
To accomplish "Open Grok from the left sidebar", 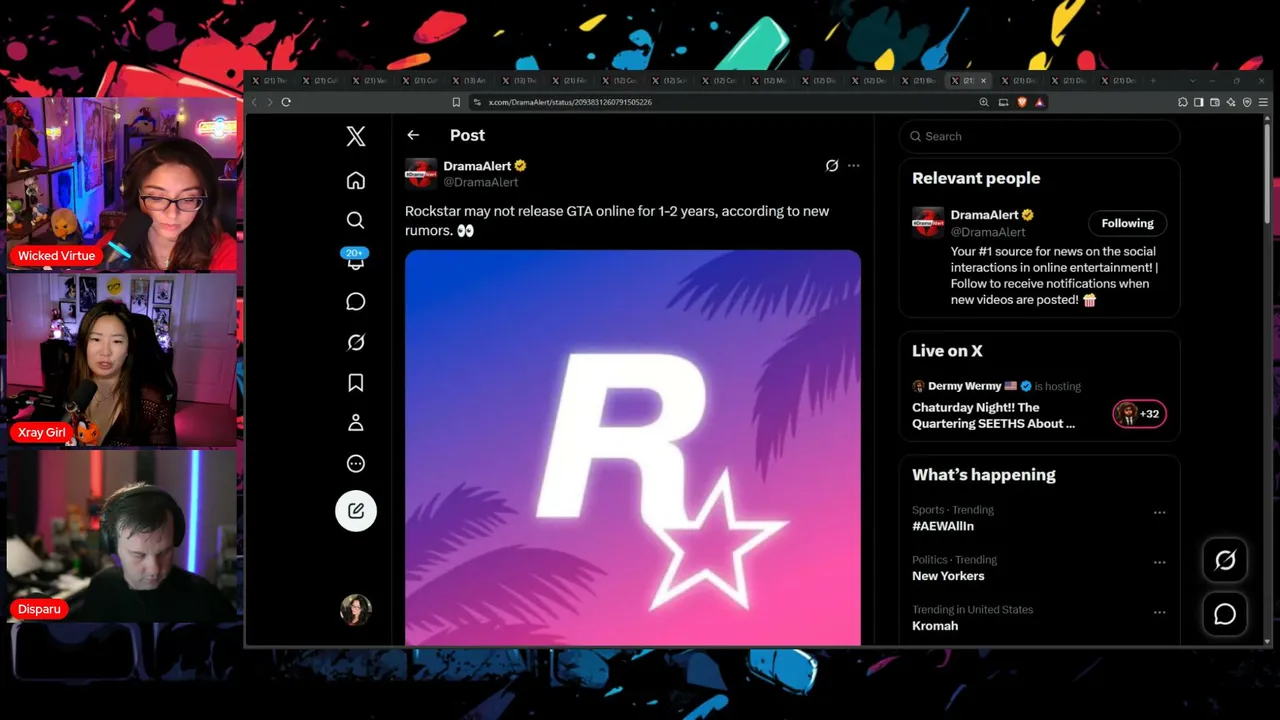I will [x=356, y=343].
